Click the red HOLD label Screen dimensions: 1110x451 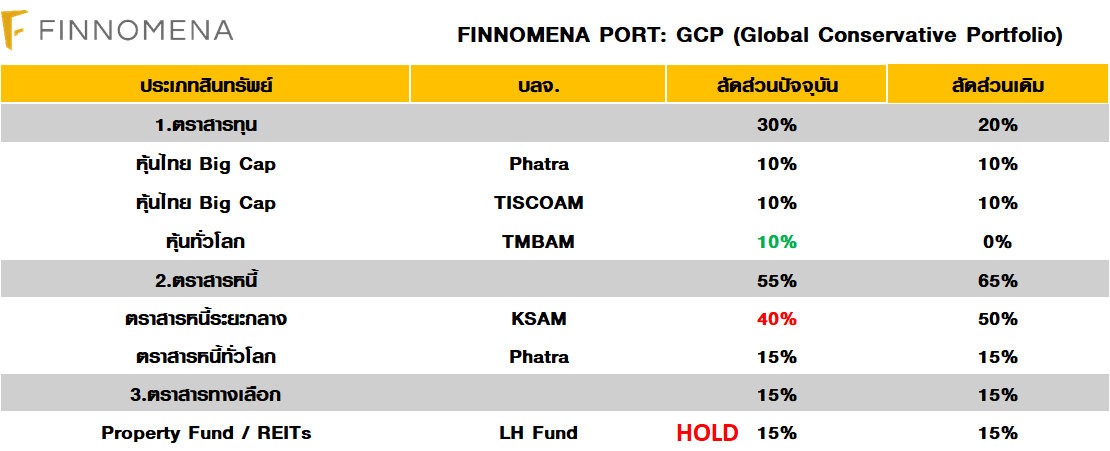[707, 433]
